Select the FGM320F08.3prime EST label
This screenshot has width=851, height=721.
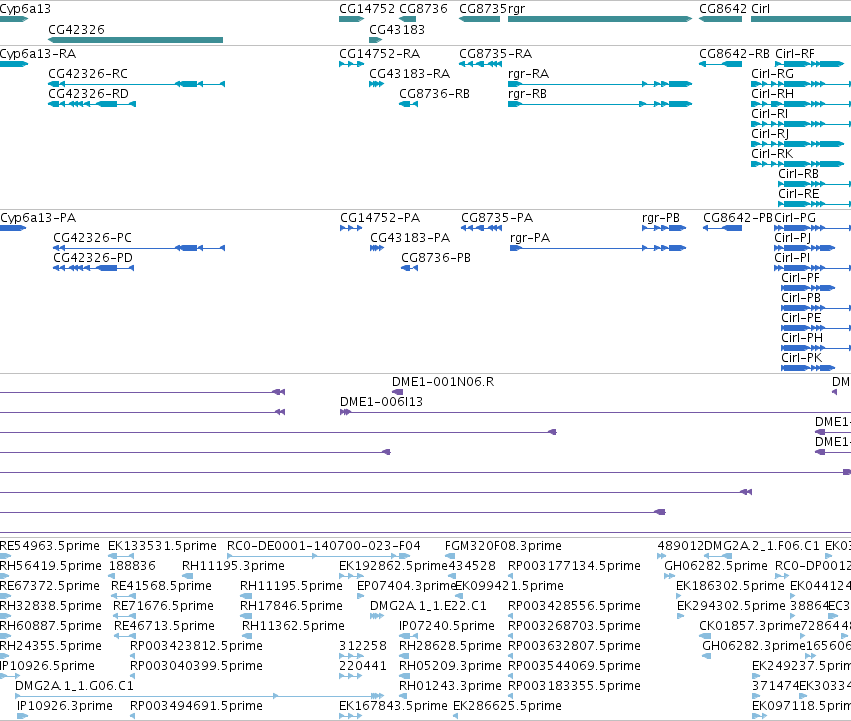[x=503, y=546]
